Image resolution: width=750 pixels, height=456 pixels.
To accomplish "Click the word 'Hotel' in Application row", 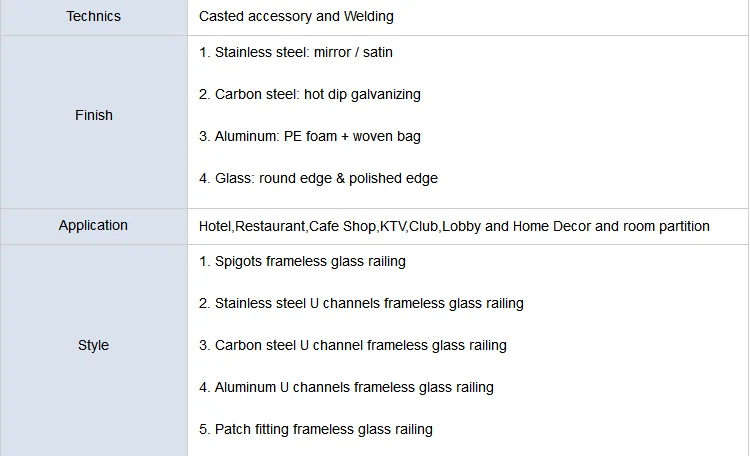I will tap(215, 226).
